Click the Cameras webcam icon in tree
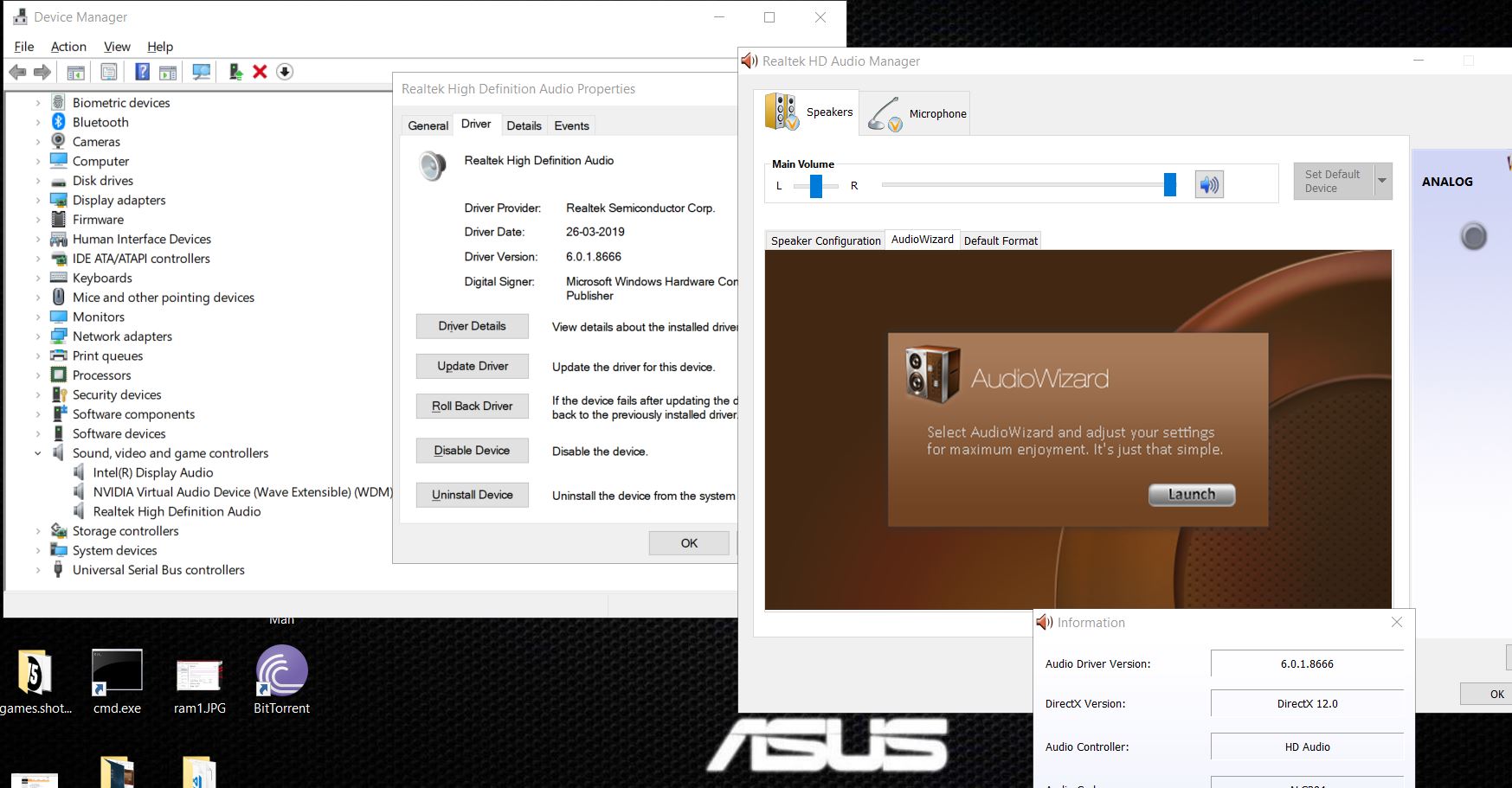 (x=59, y=141)
